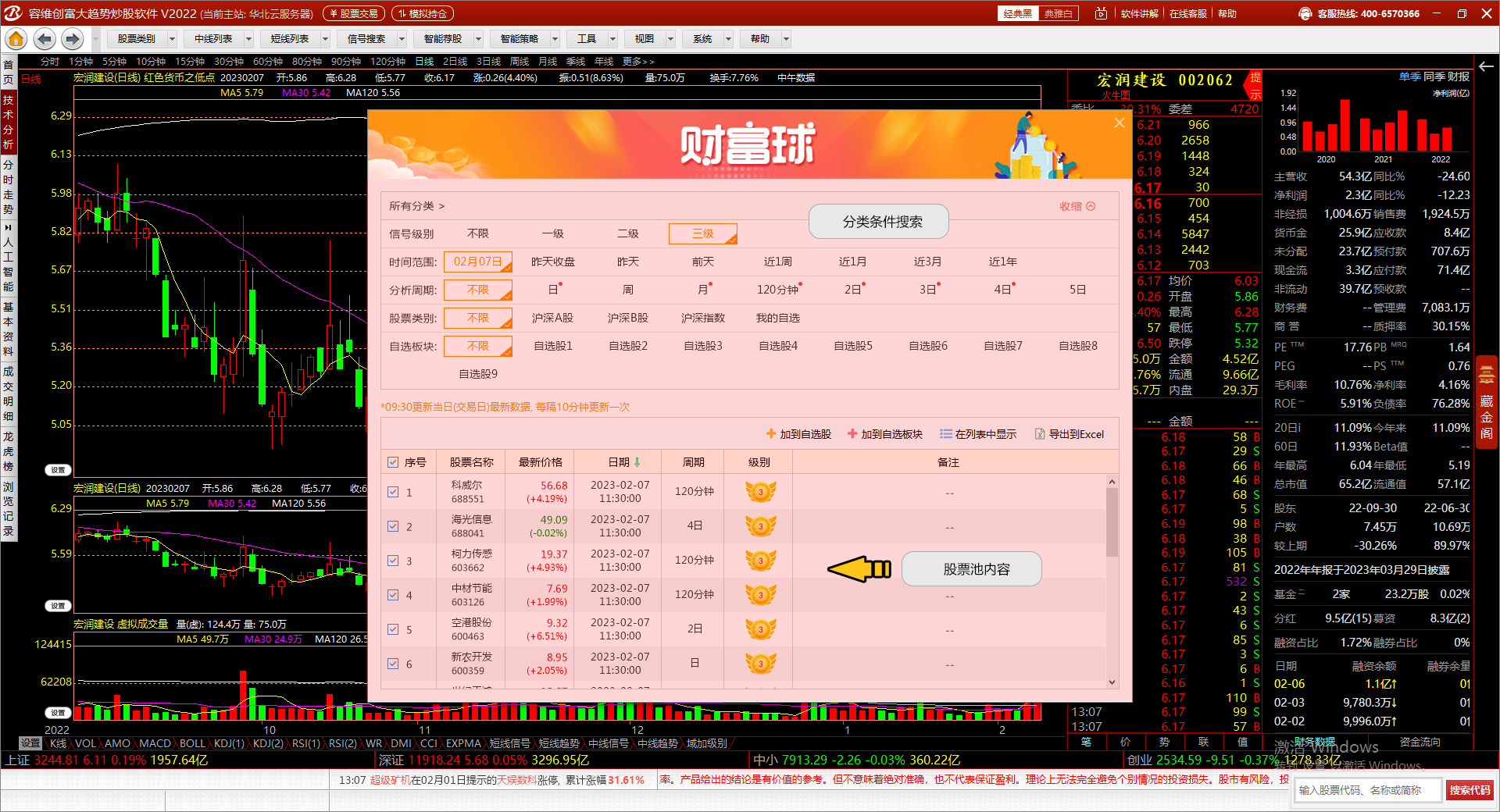Switch to 60分钟 chart period
Viewport: 1500px width, 812px height.
click(268, 61)
